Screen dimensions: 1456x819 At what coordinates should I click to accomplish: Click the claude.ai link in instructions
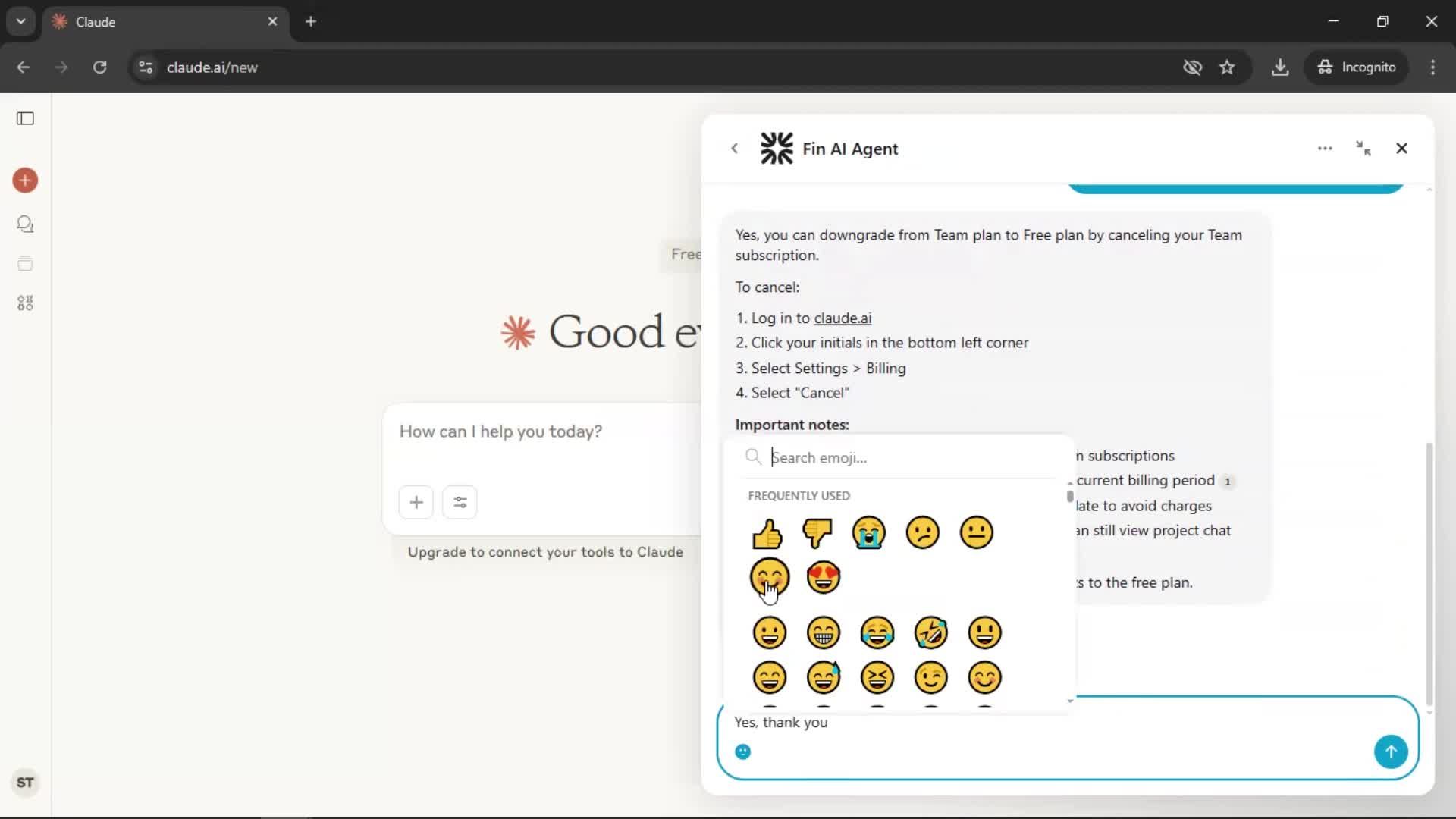(843, 318)
